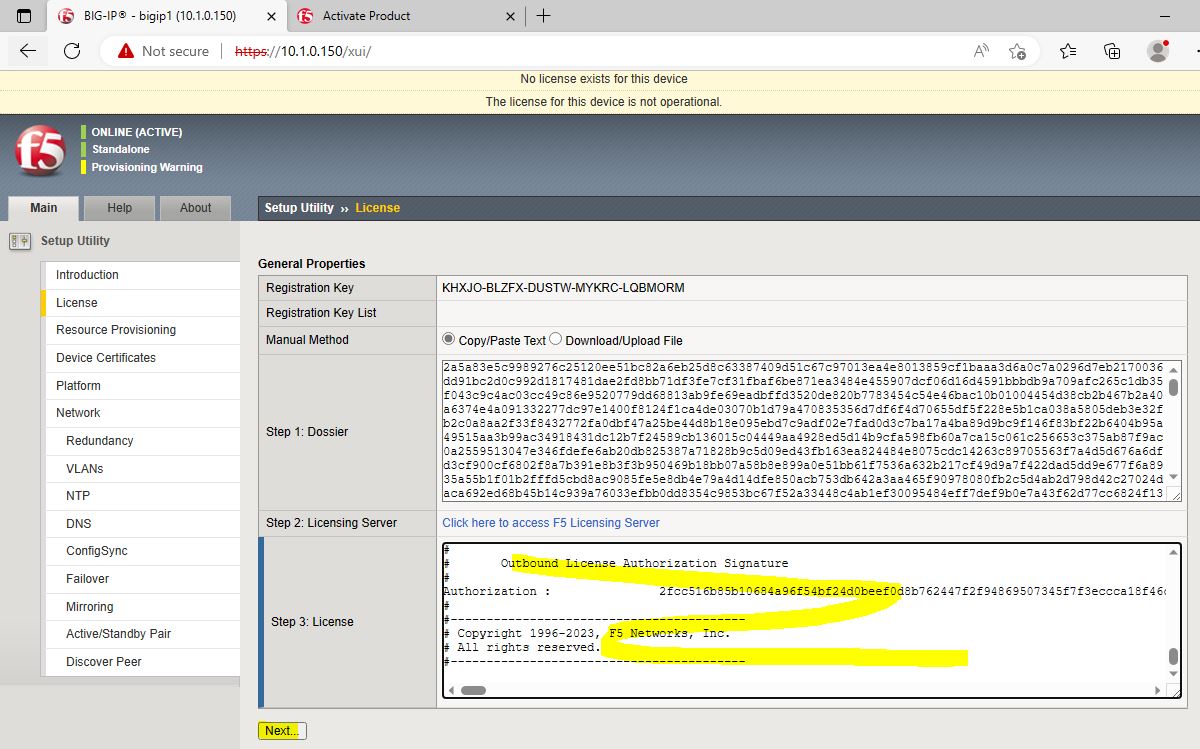Open the F5 Licensing Server link
Image resolution: width=1200 pixels, height=749 pixels.
tap(551, 523)
